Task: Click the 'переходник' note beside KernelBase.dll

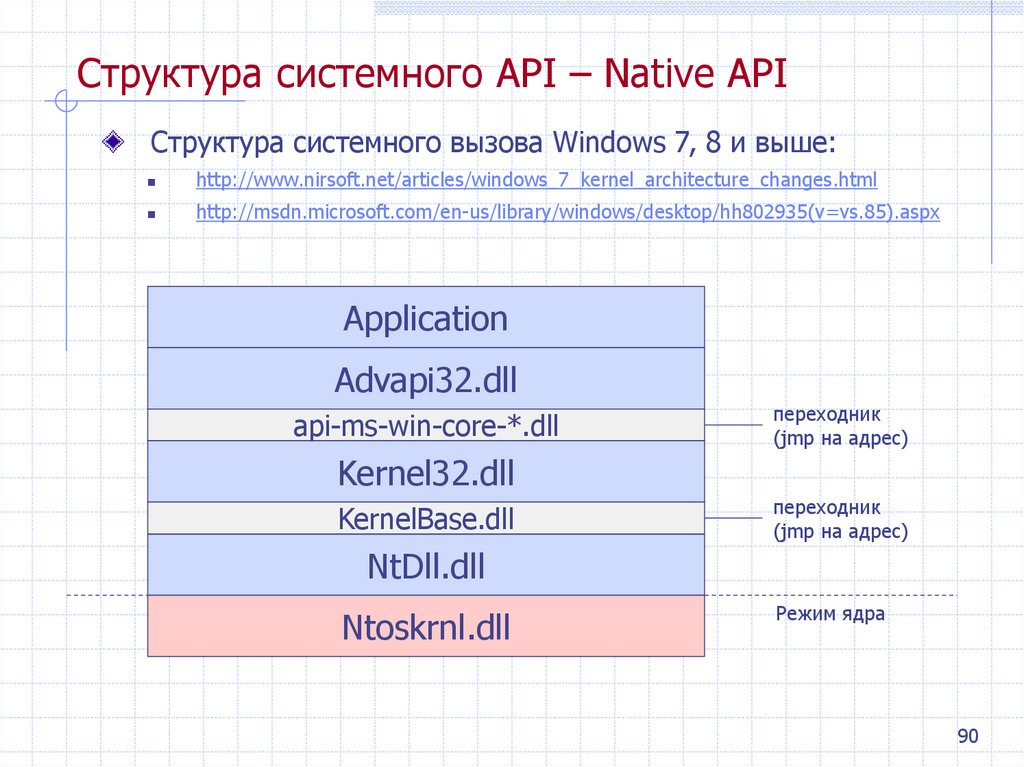Action: pos(840,519)
